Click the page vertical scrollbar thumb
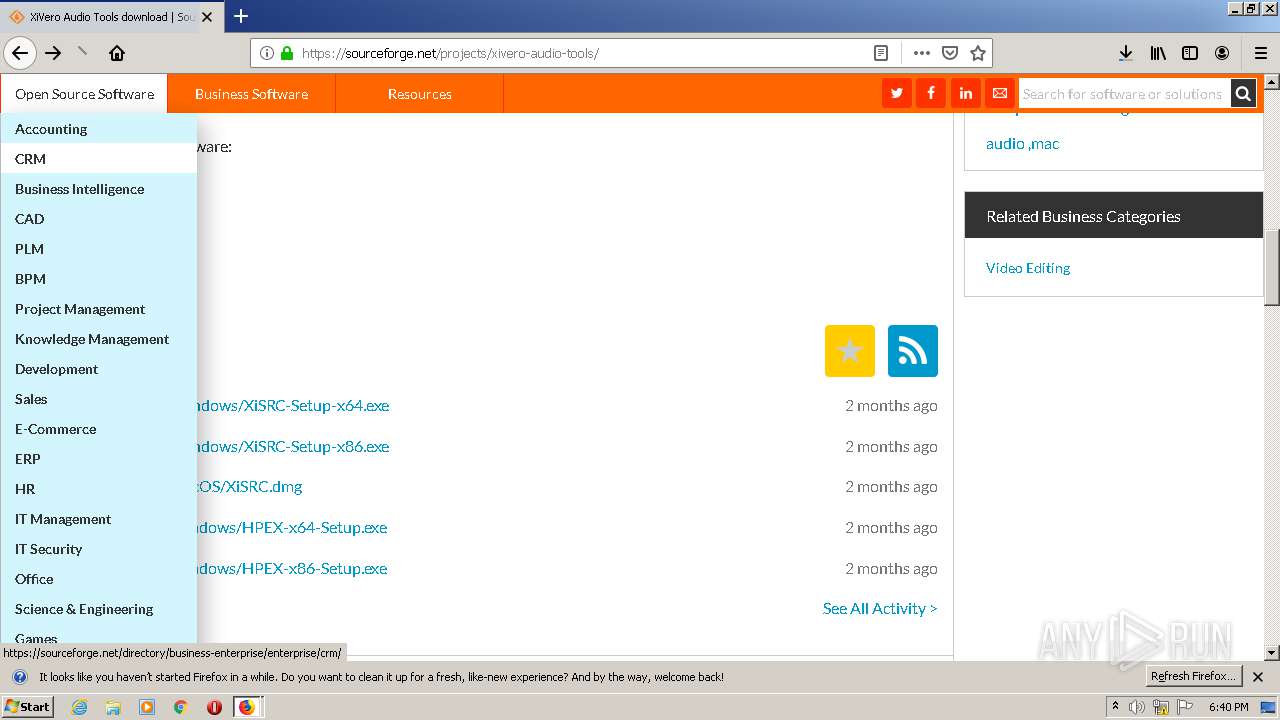The height and width of the screenshot is (720, 1280). click(1272, 268)
